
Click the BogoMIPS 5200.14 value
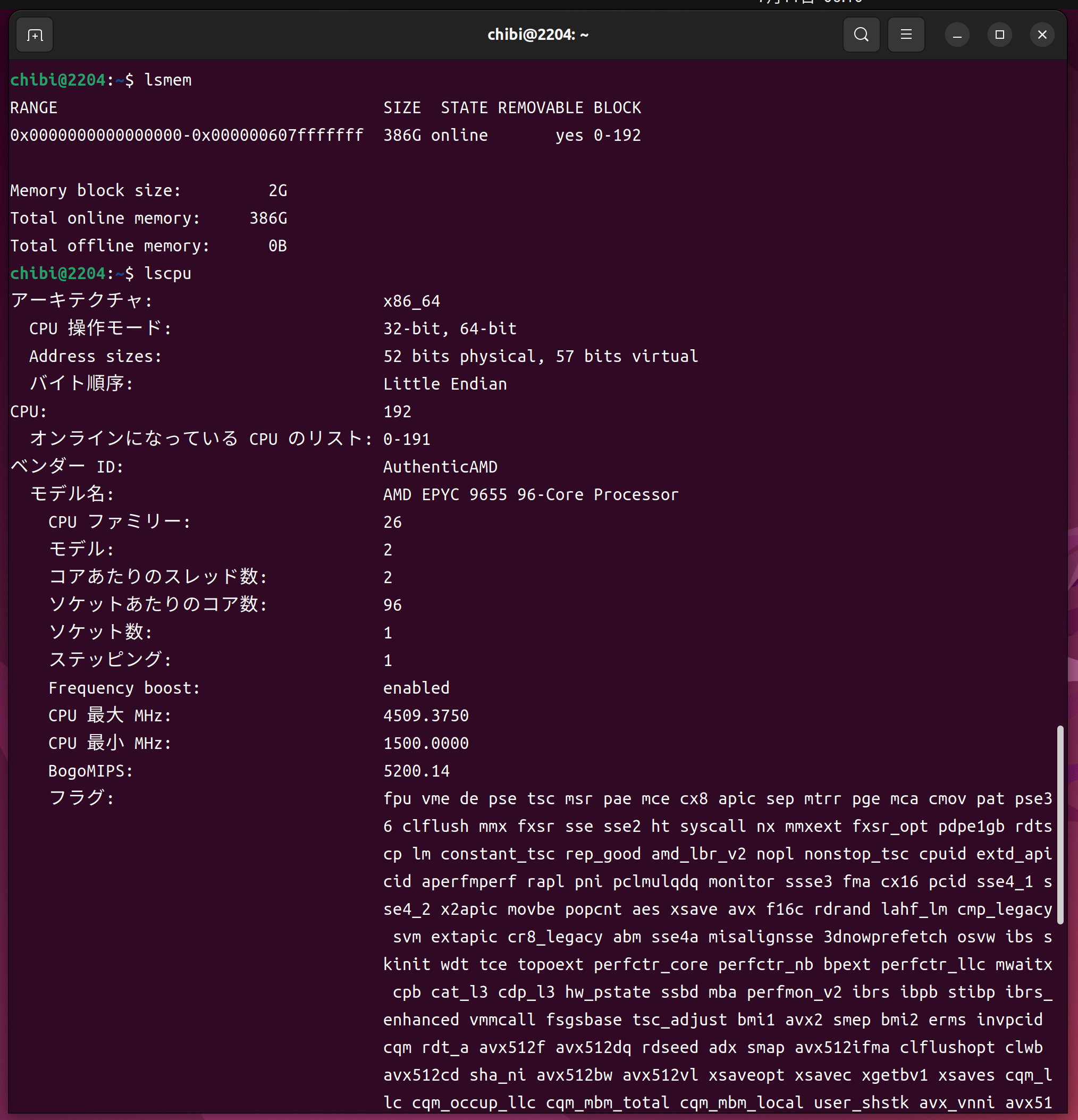(416, 771)
